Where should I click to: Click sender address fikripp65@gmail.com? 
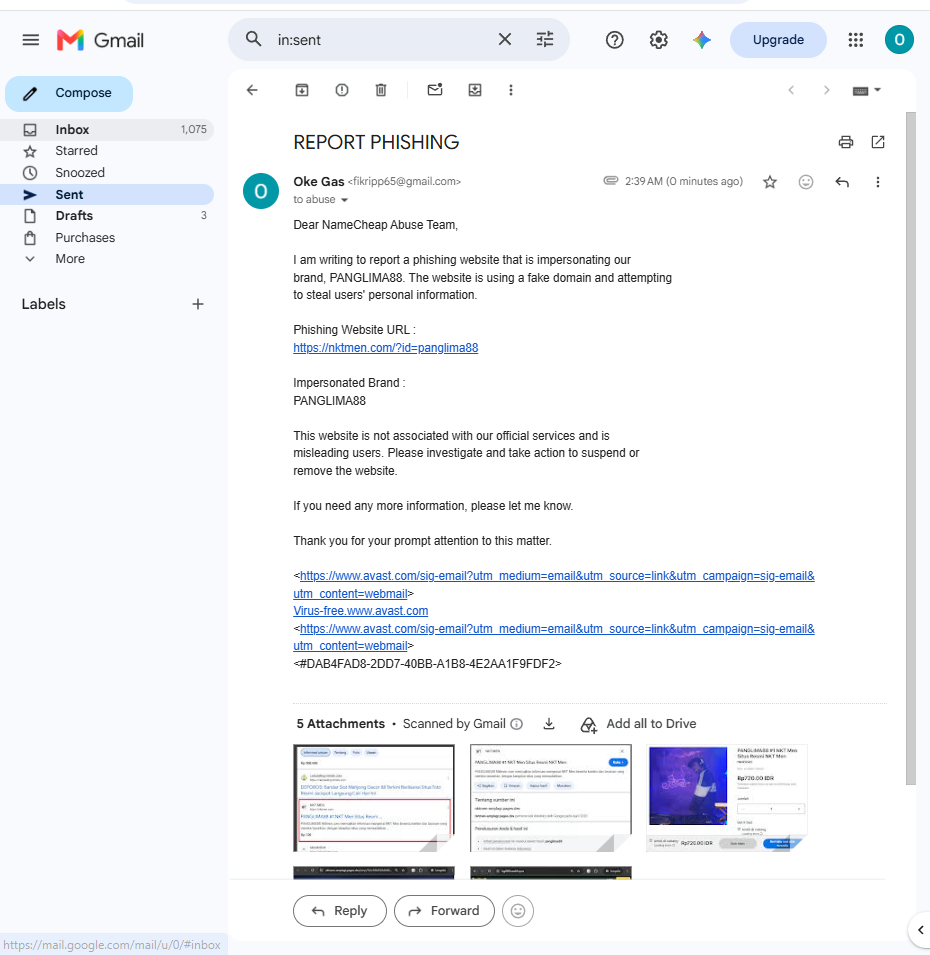[404, 181]
